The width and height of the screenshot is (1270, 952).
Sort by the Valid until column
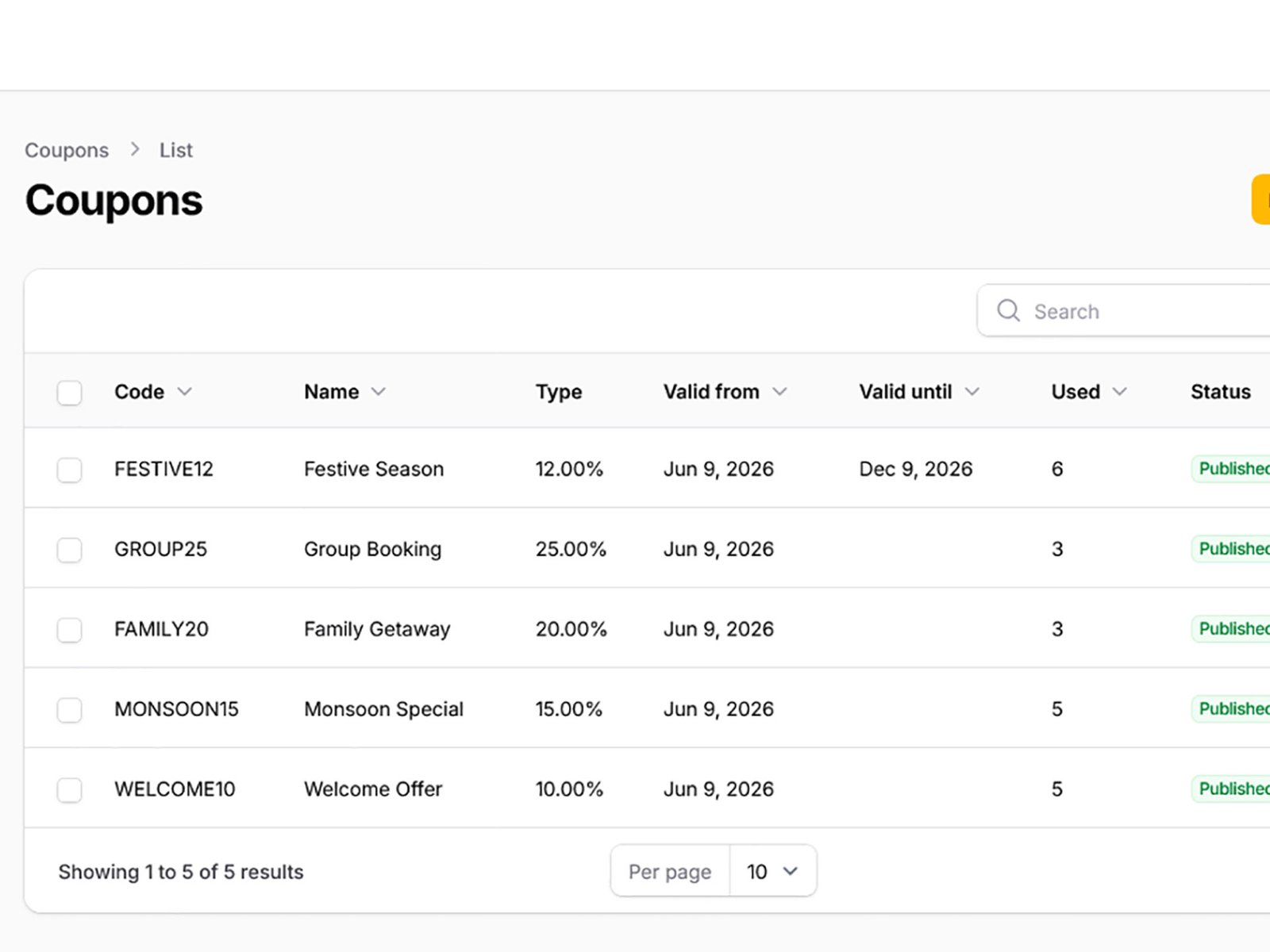click(x=919, y=392)
